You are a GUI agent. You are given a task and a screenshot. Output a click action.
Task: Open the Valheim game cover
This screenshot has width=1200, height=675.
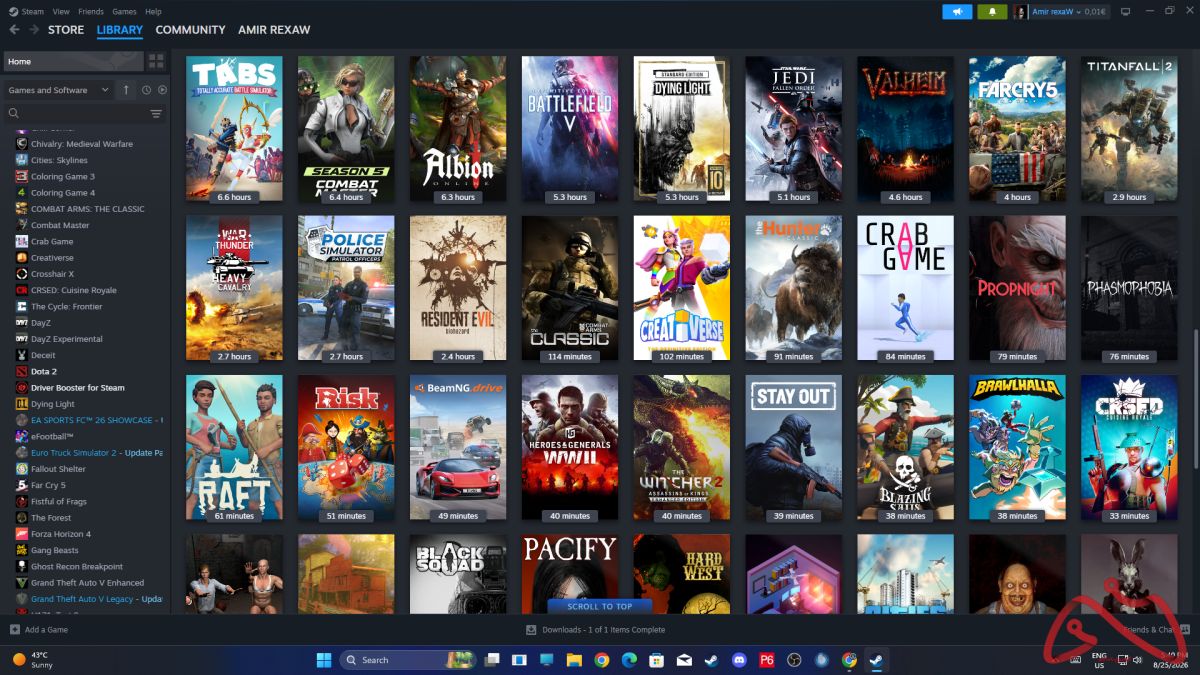click(x=905, y=128)
